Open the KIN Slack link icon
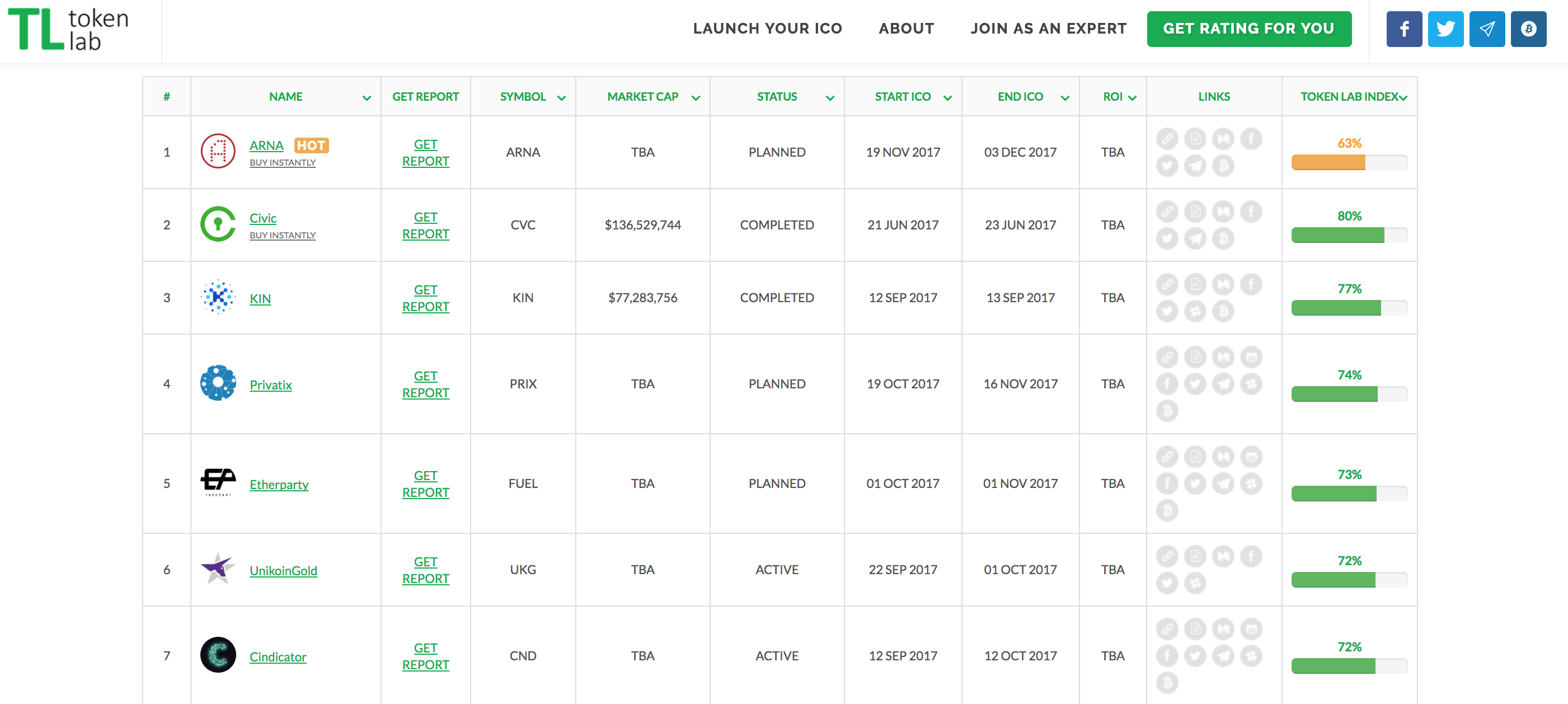This screenshot has height=704, width=1568. coord(1195,312)
